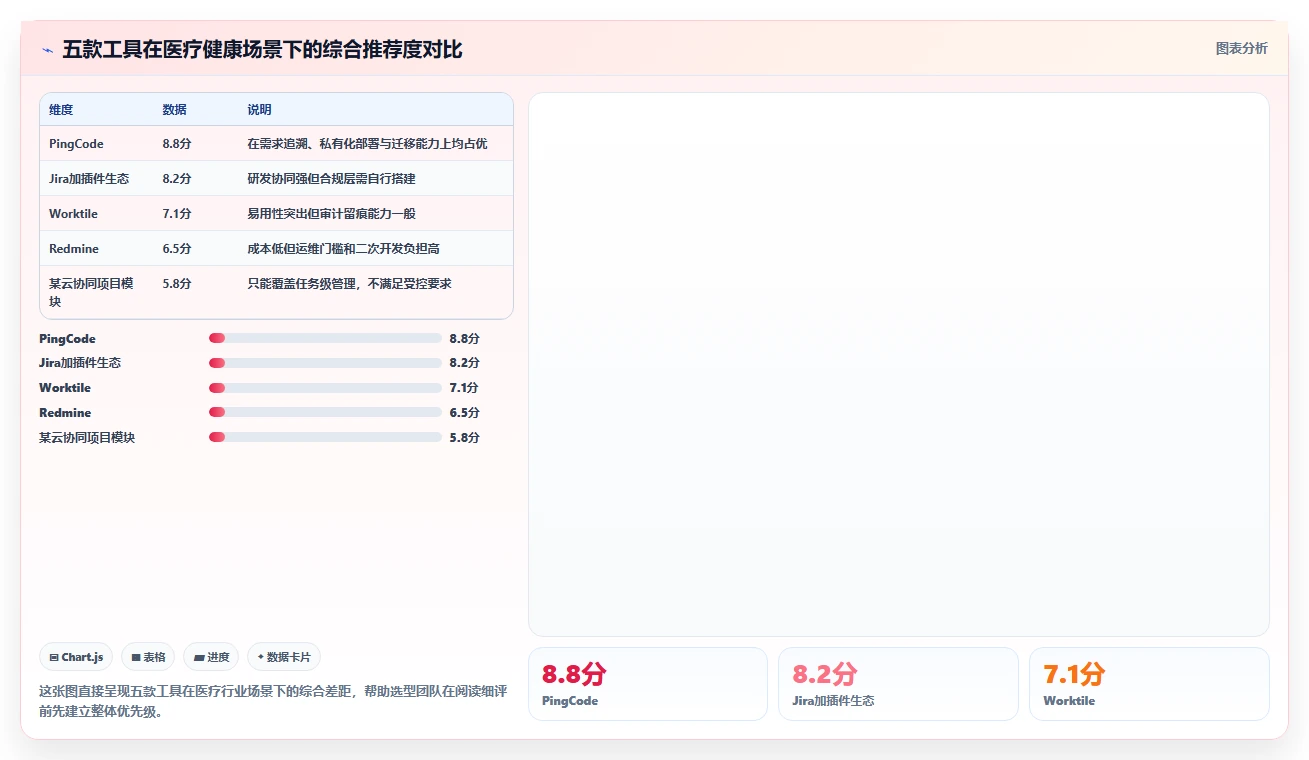Viewport: 1309px width, 760px height.
Task: Click the 8.2分 value in table
Action: coord(176,179)
